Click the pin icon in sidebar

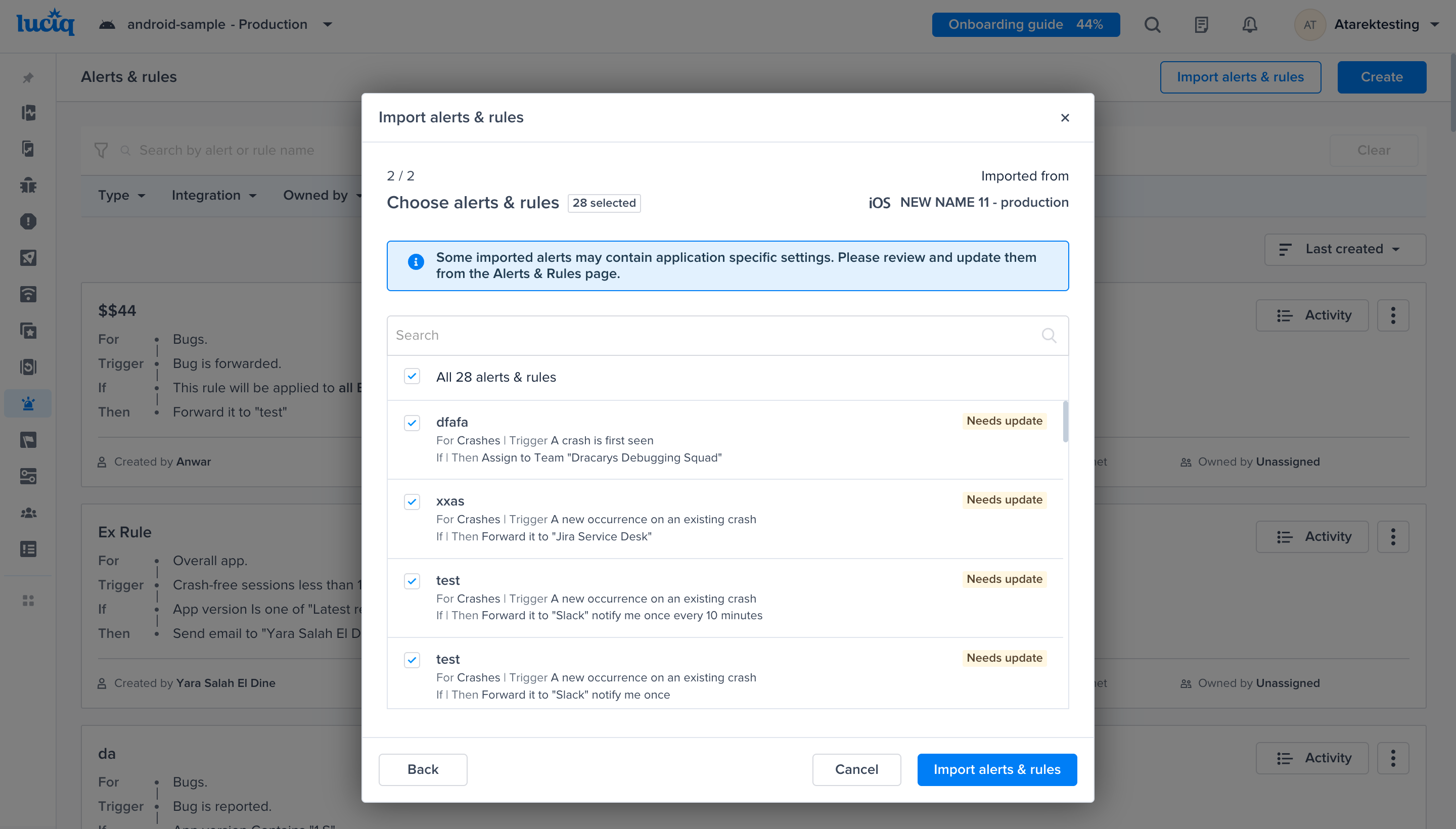(28, 77)
